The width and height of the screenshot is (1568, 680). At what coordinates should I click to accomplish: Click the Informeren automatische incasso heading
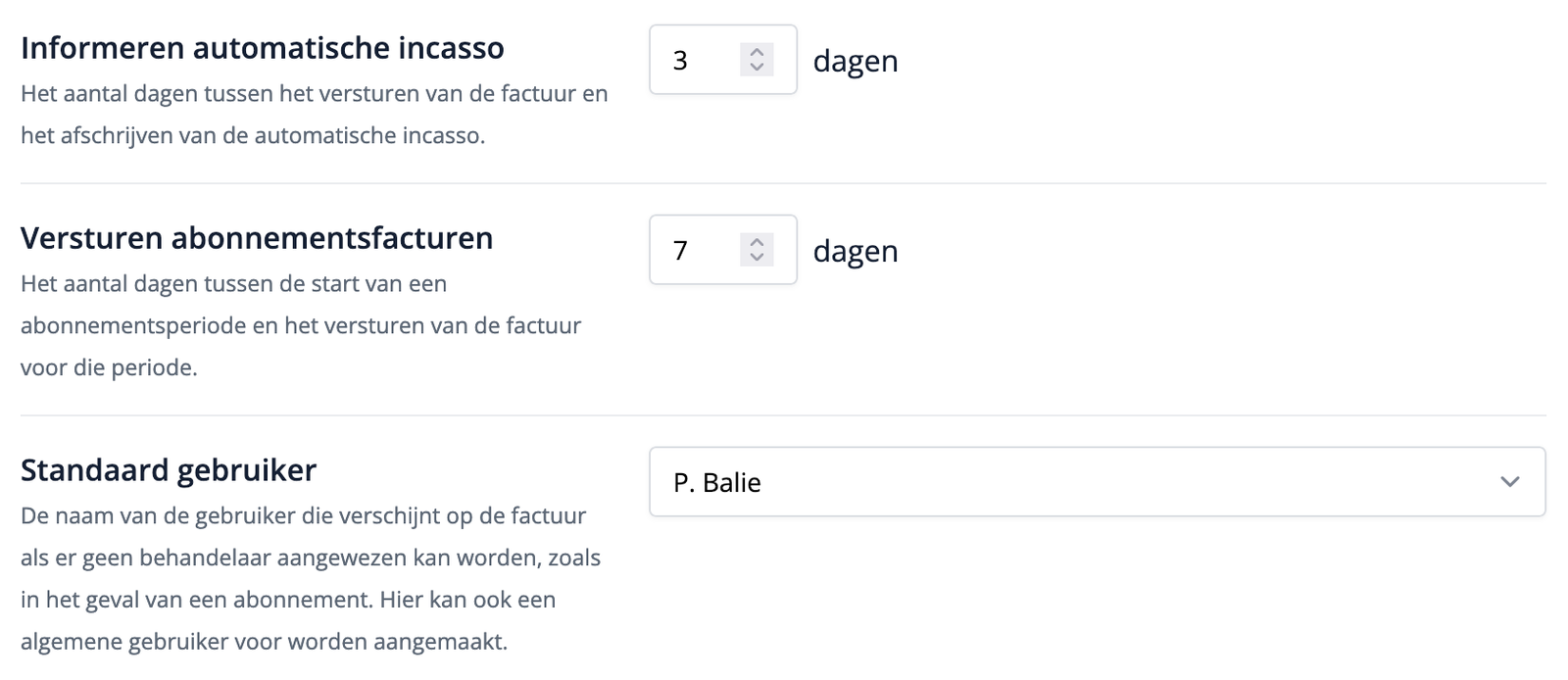click(261, 47)
